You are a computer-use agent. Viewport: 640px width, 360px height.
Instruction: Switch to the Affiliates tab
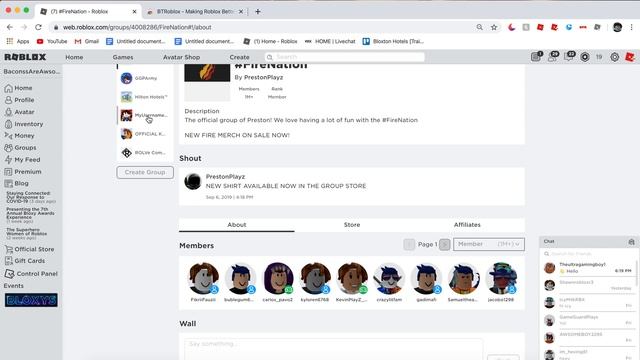click(x=467, y=225)
